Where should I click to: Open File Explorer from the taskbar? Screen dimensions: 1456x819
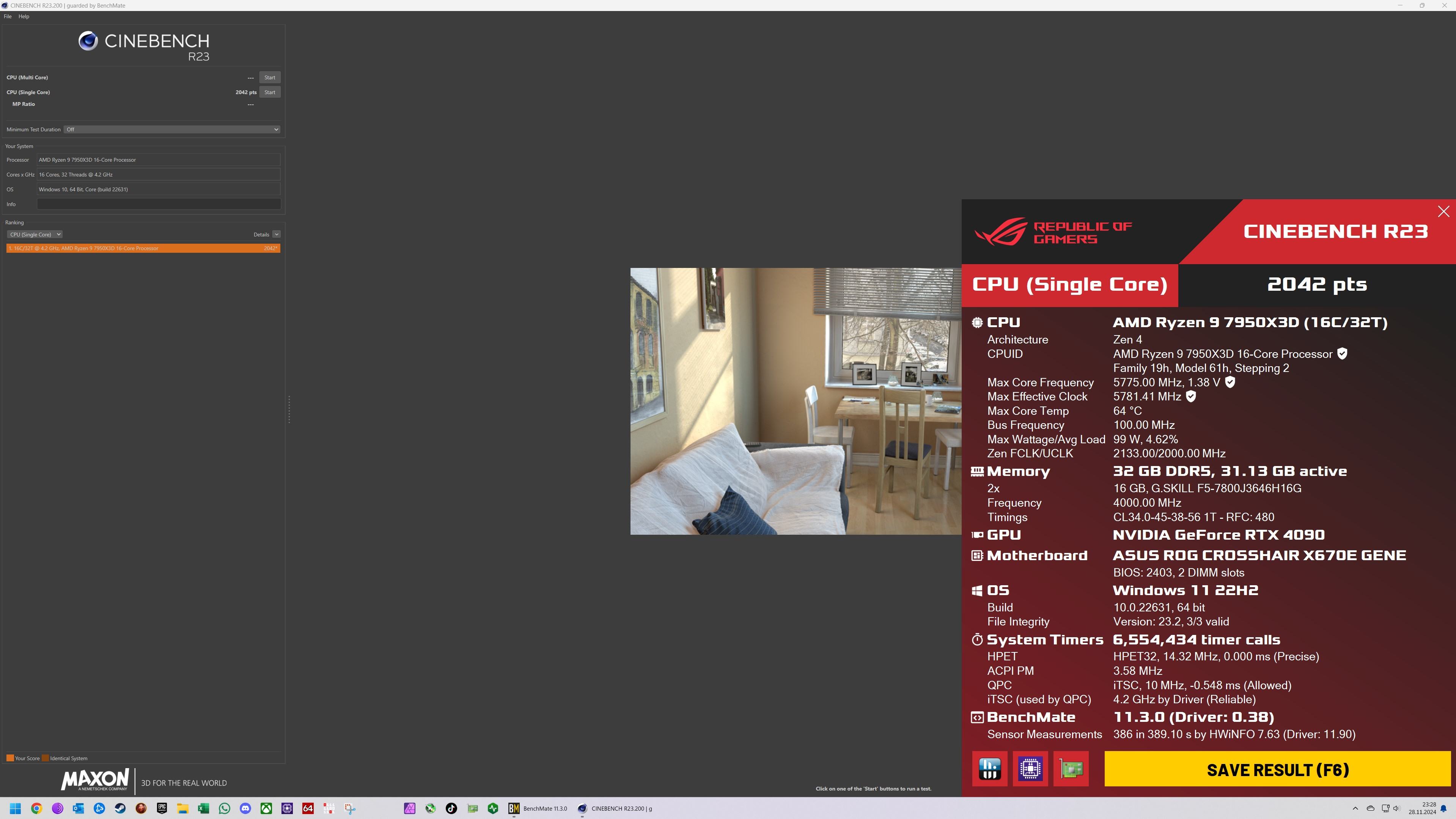182,808
